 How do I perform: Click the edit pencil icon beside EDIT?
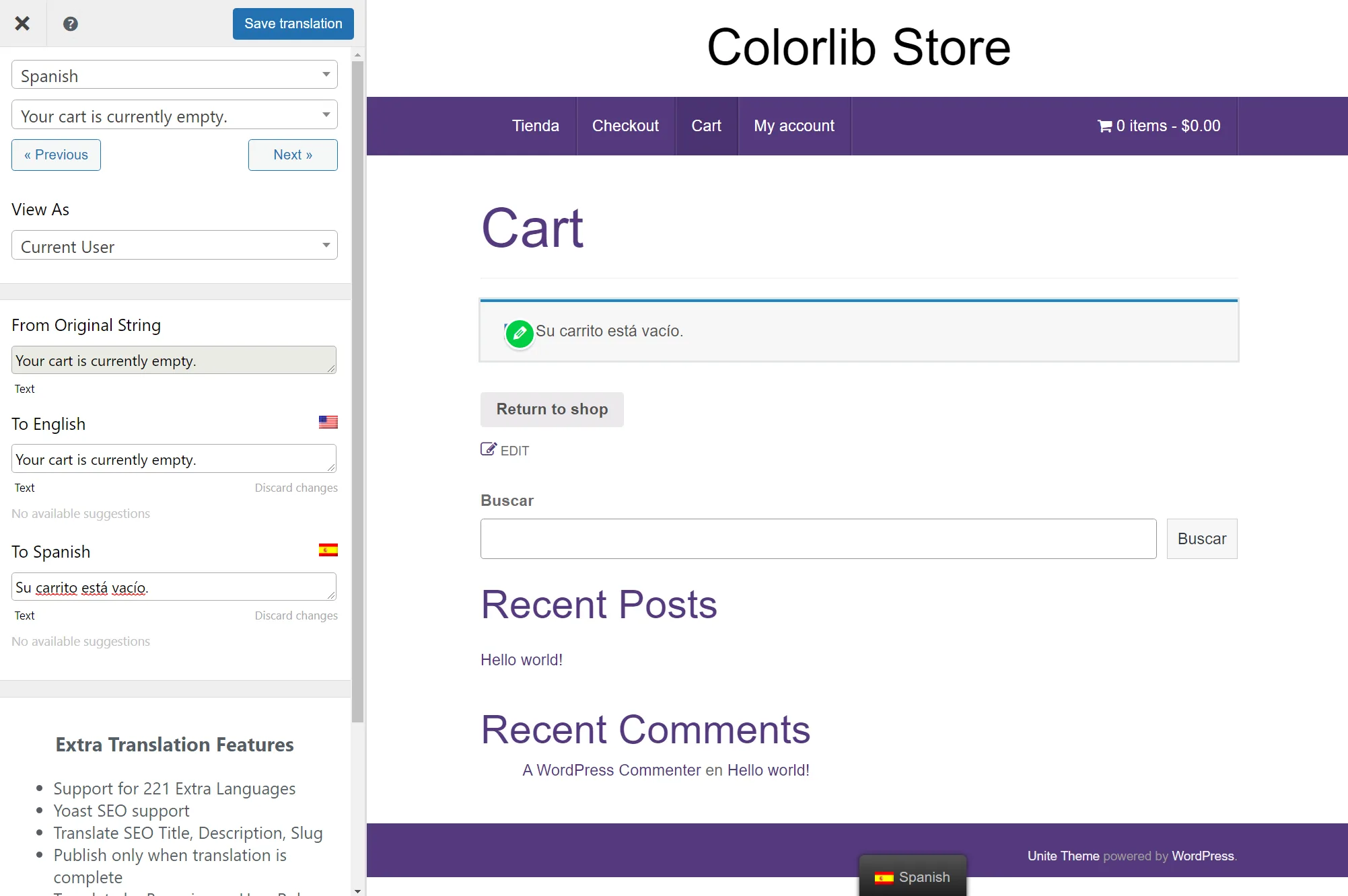click(x=488, y=449)
